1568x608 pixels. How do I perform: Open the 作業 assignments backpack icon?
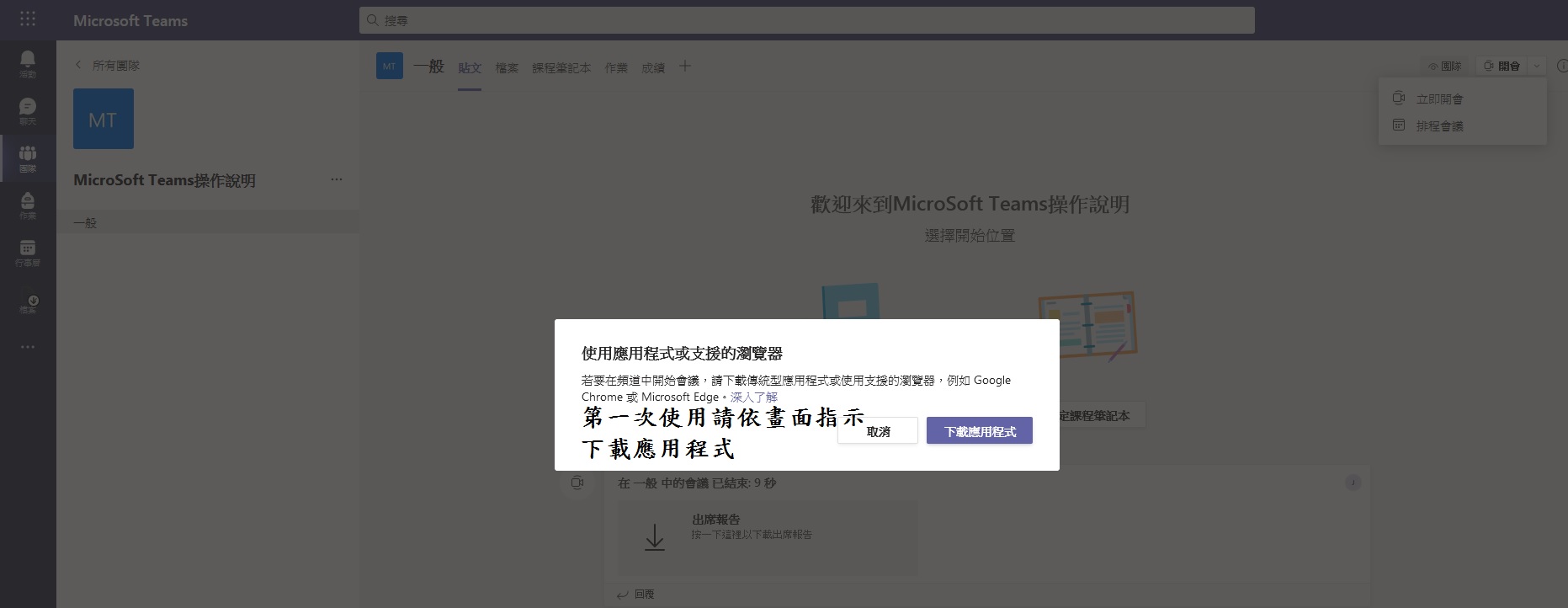(28, 205)
